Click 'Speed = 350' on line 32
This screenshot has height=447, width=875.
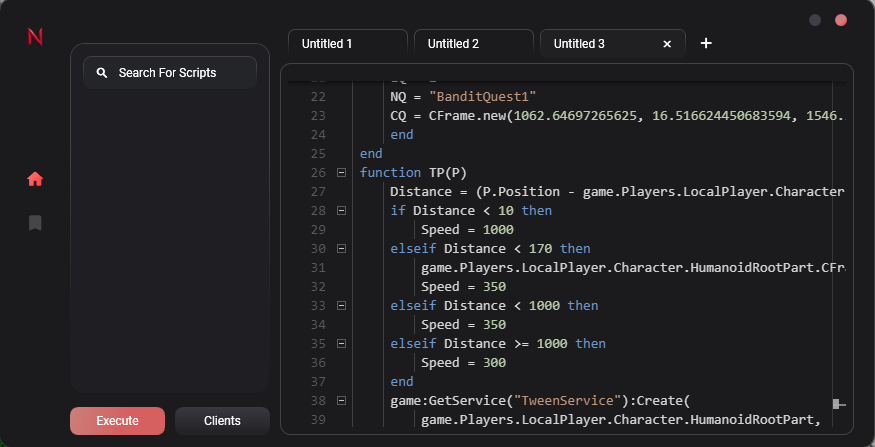pyautogui.click(x=463, y=287)
